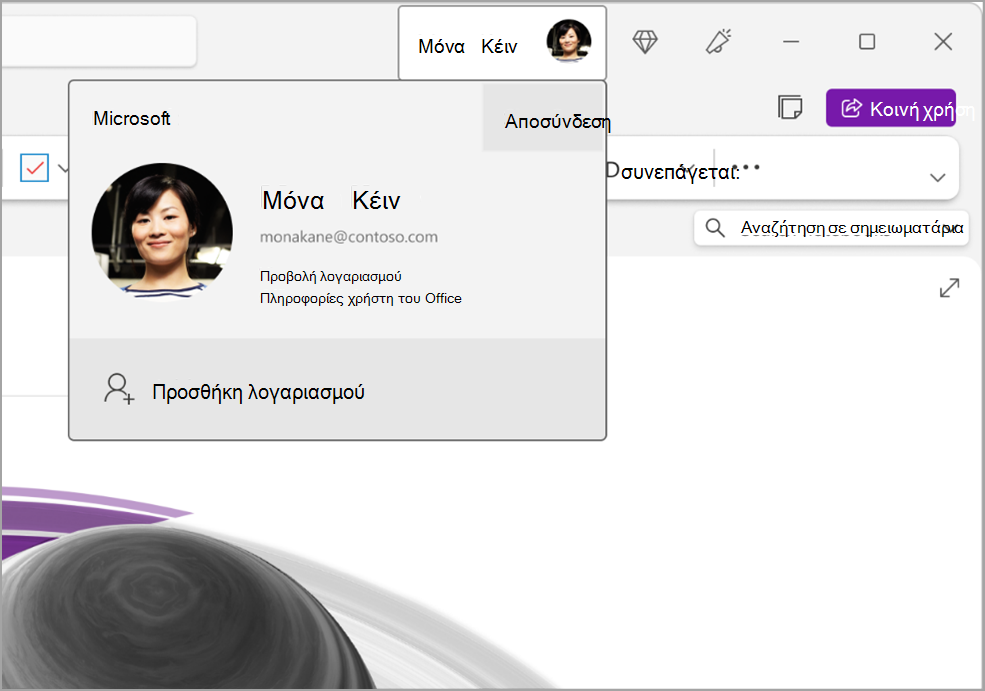Open the premium diamond icon
Image resolution: width=985 pixels, height=691 pixels.
pos(645,42)
